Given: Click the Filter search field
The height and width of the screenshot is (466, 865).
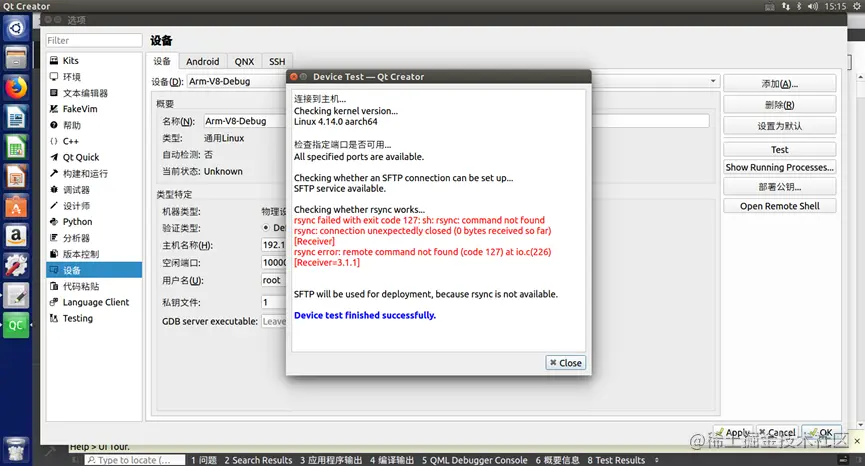Looking at the screenshot, I should (x=94, y=40).
